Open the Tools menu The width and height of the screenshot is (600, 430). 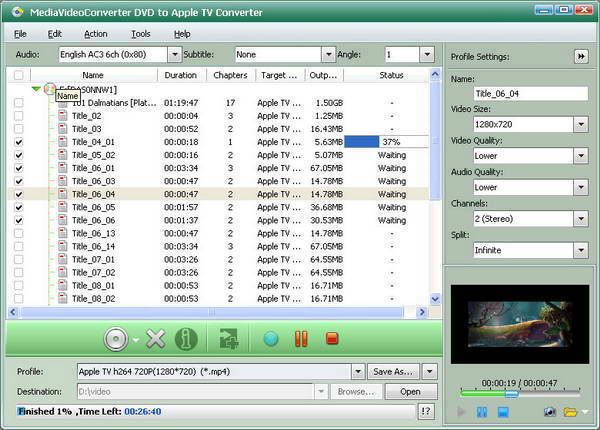point(141,34)
